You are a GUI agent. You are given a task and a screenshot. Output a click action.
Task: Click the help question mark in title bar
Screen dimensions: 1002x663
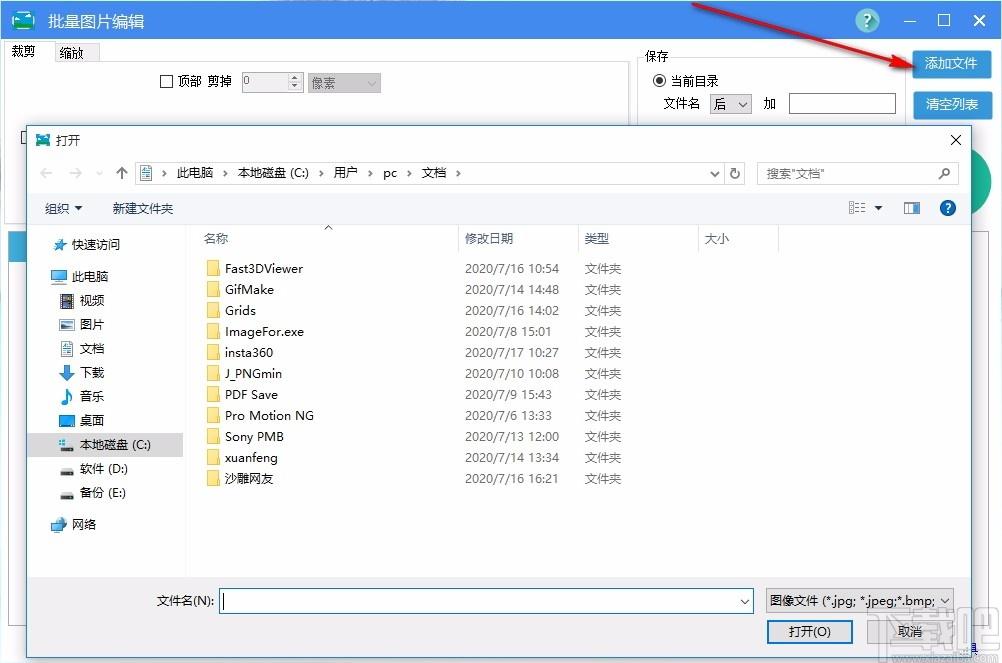[867, 20]
